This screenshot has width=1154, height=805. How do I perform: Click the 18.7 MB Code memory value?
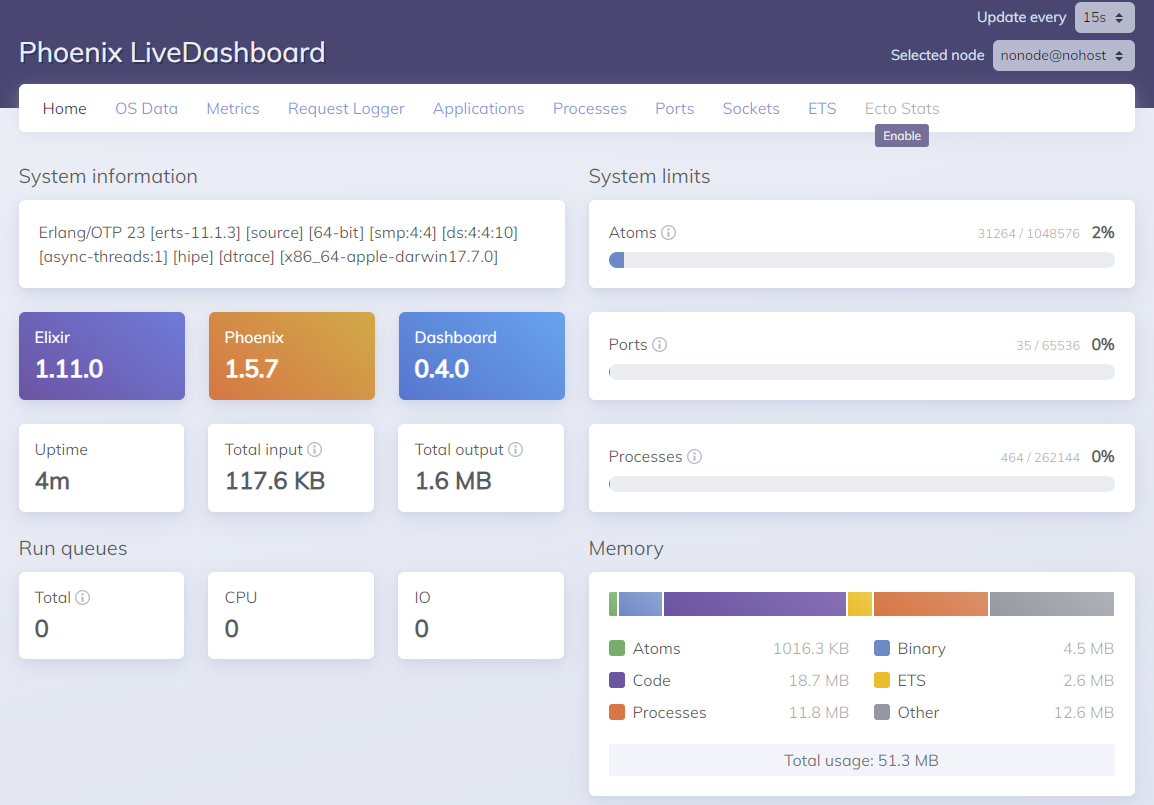818,680
